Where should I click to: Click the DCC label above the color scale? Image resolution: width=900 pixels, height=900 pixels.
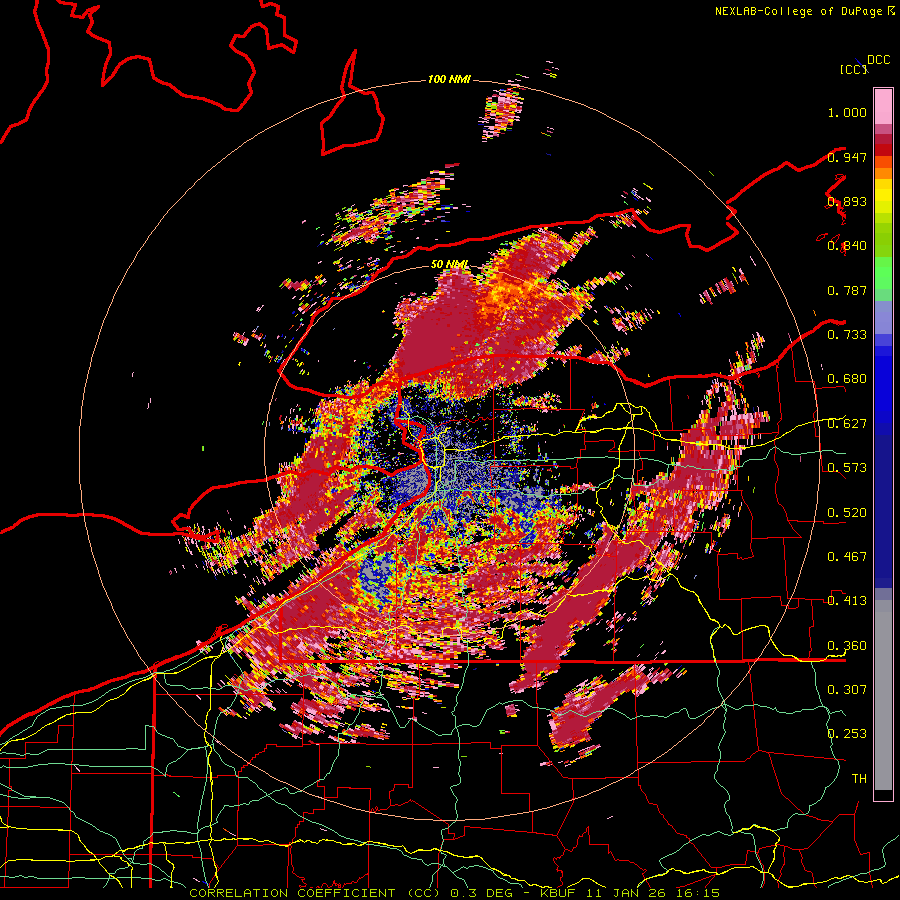[x=879, y=59]
